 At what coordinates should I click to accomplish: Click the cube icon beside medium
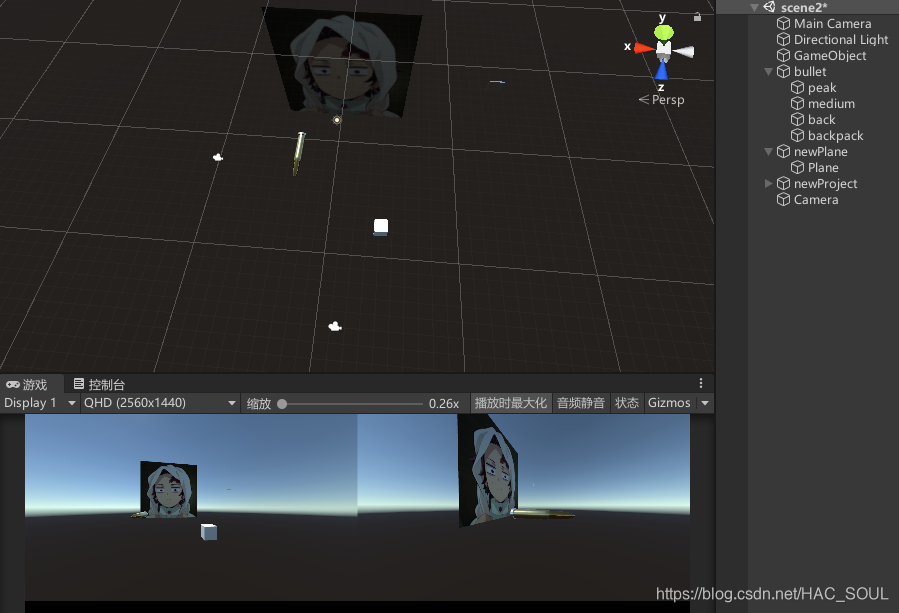(798, 104)
